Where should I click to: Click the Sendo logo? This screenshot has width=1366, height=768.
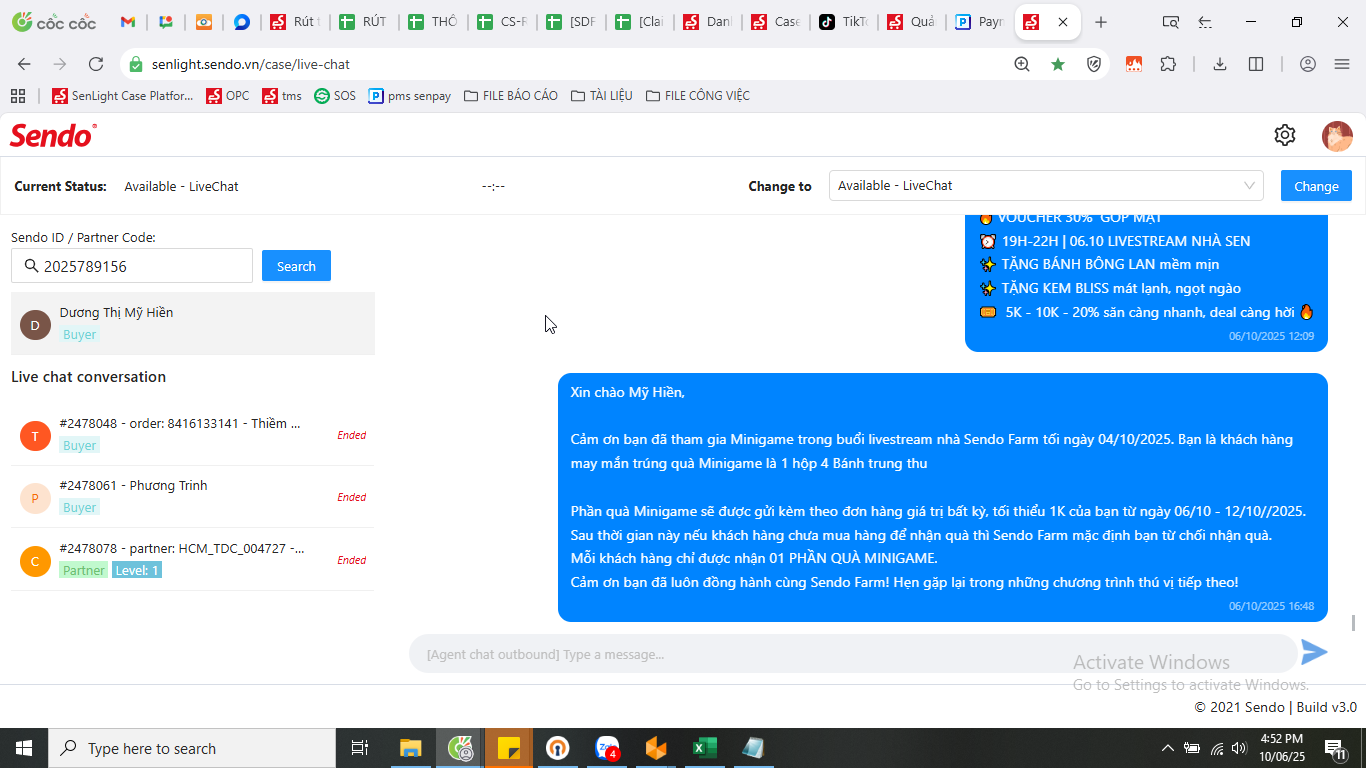(53, 135)
